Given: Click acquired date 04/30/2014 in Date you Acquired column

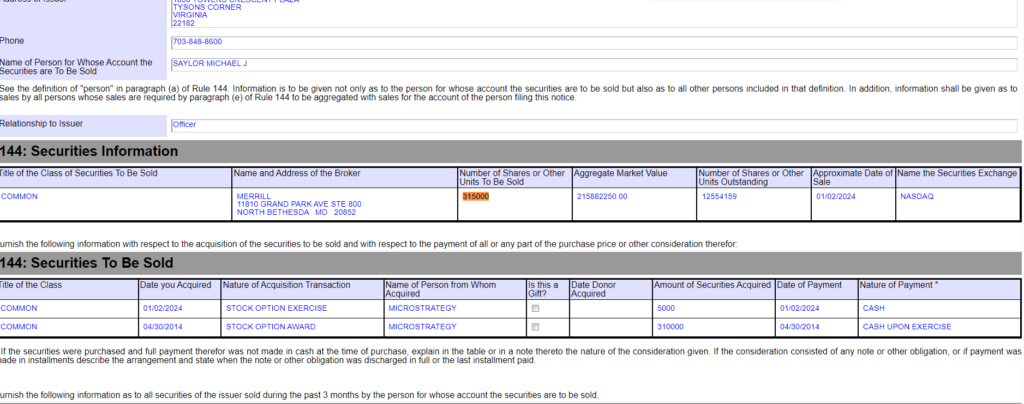Looking at the screenshot, I should tap(163, 326).
